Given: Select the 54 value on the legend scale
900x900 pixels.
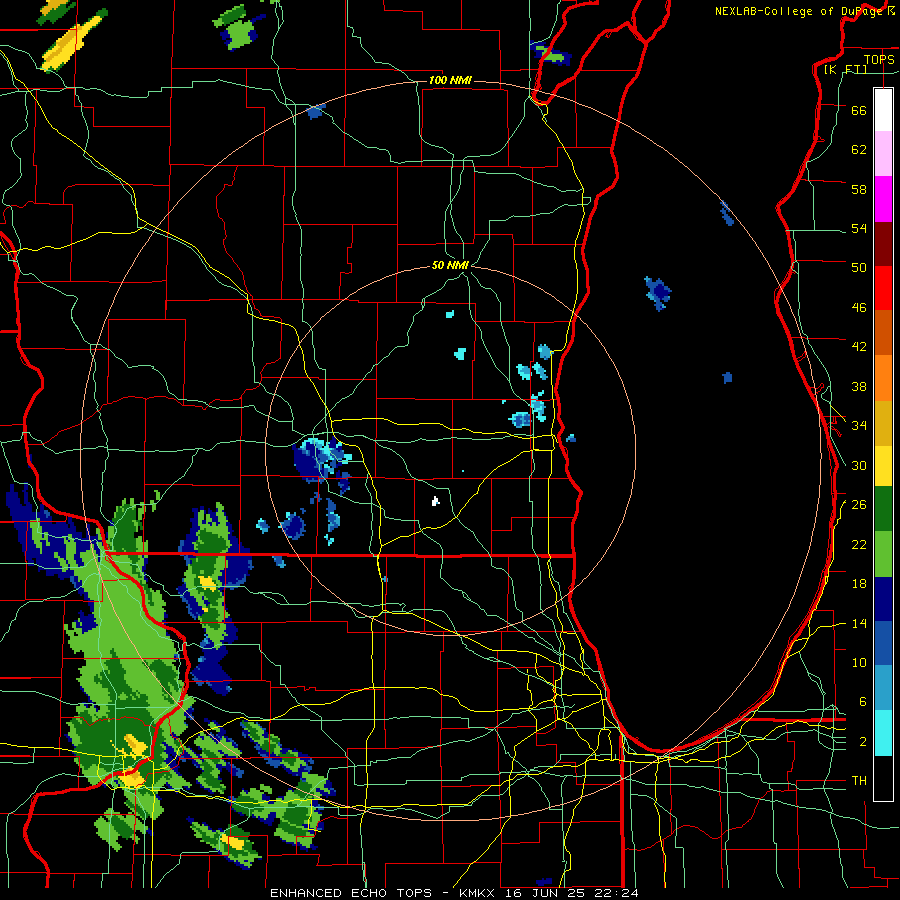Looking at the screenshot, I should point(859,228).
